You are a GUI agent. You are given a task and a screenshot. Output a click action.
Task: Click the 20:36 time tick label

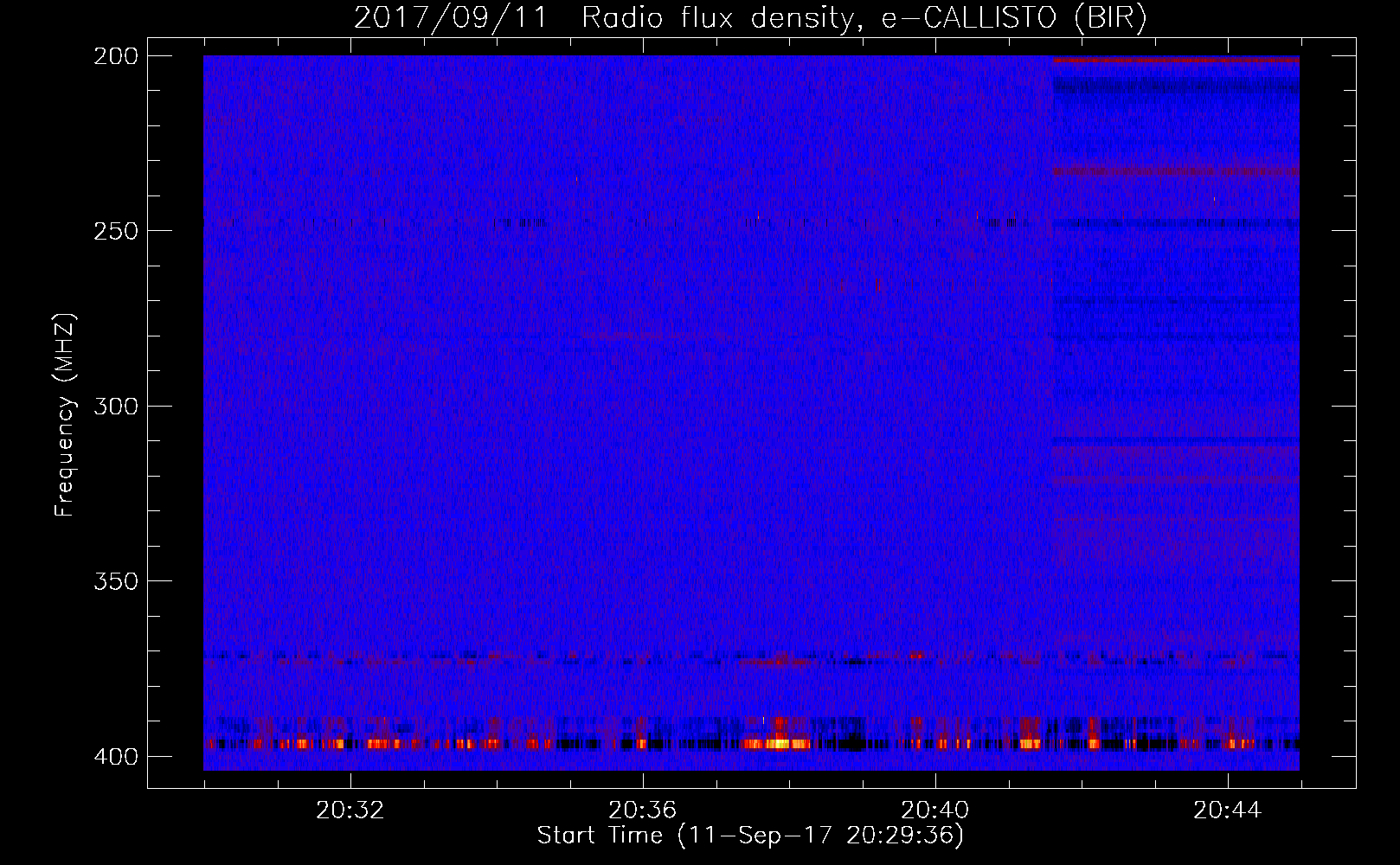pyautogui.click(x=643, y=811)
